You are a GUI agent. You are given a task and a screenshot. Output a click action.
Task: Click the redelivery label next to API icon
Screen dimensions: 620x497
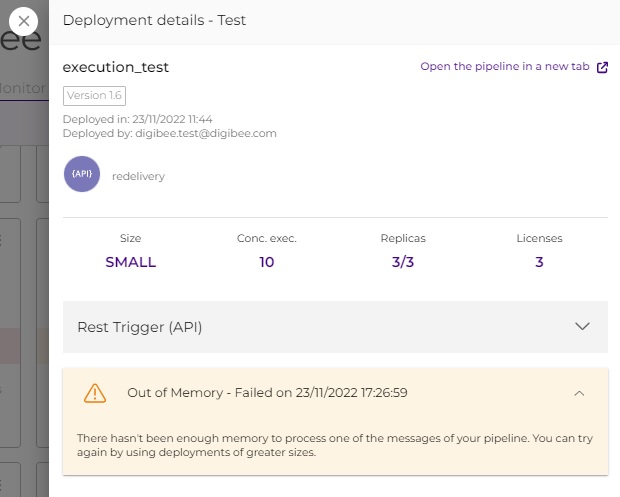click(138, 176)
